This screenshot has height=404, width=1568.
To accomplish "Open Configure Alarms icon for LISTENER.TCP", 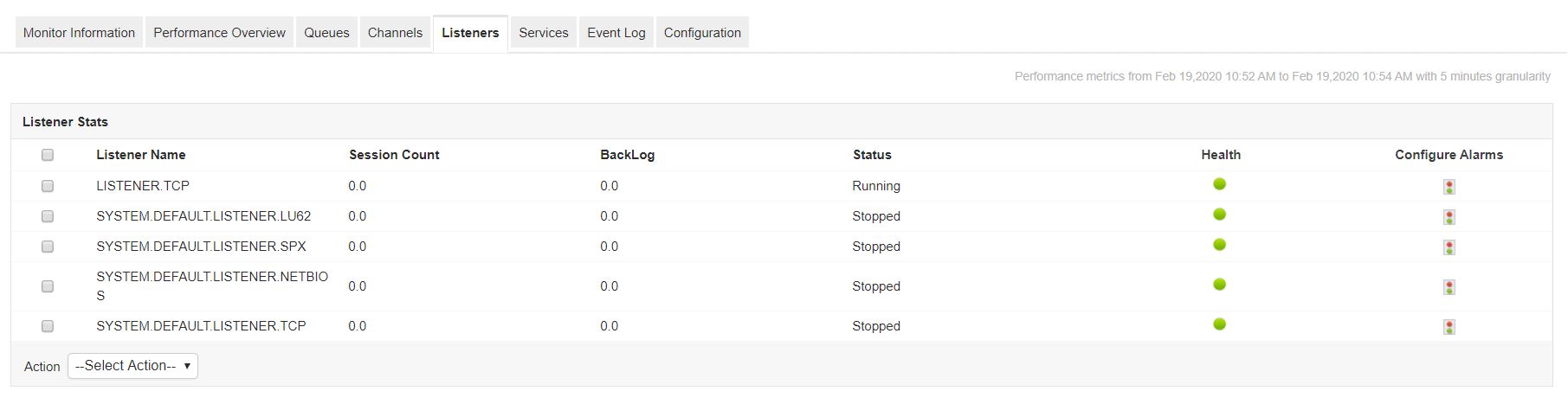I will 1449,187.
